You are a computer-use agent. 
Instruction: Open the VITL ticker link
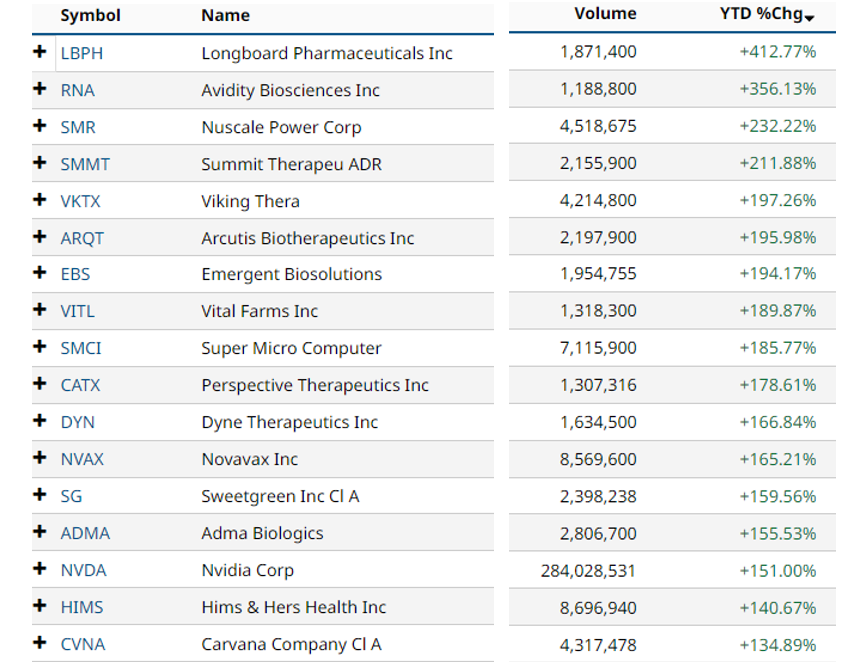[x=77, y=311]
